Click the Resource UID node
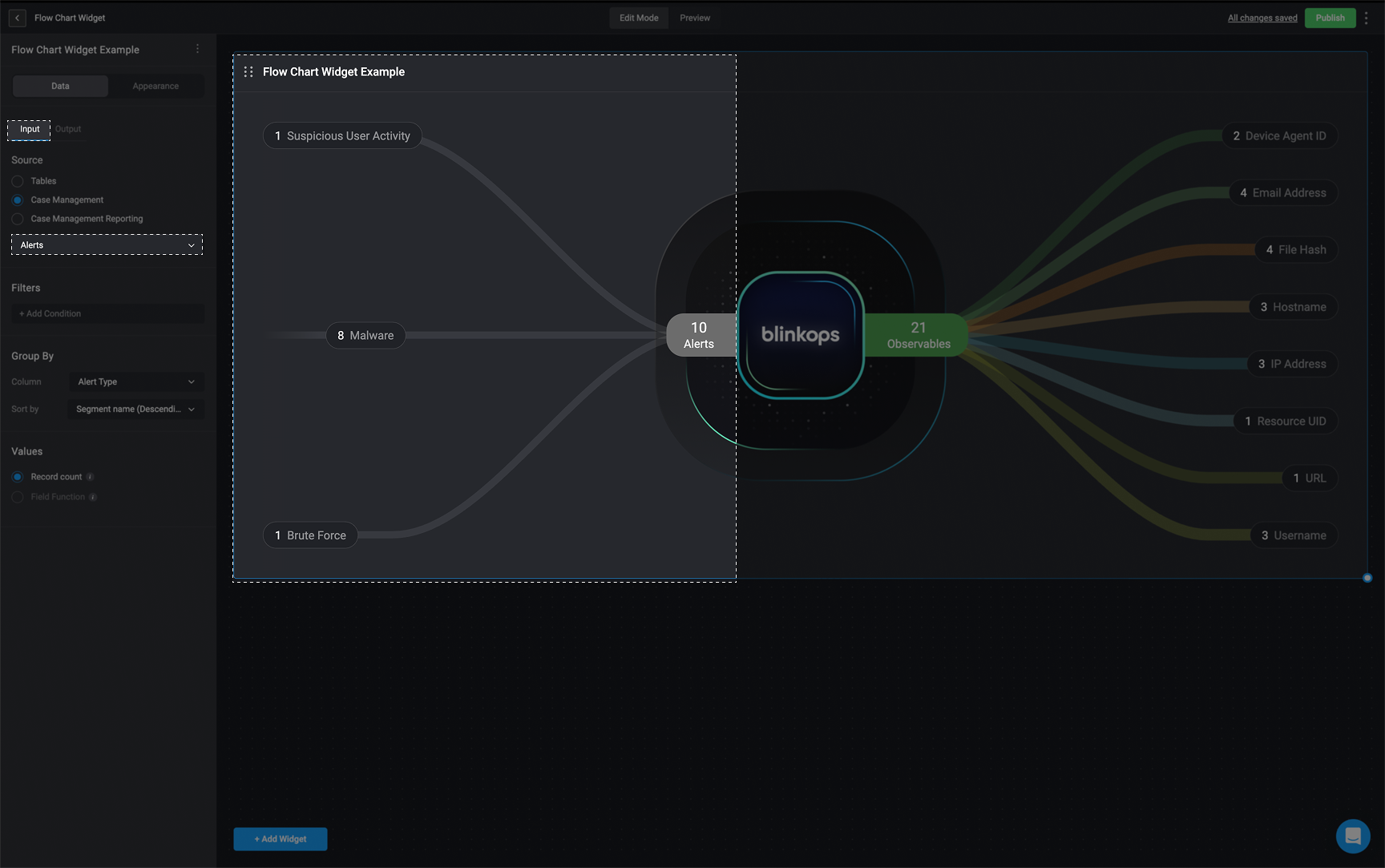Image resolution: width=1385 pixels, height=868 pixels. coord(1285,421)
